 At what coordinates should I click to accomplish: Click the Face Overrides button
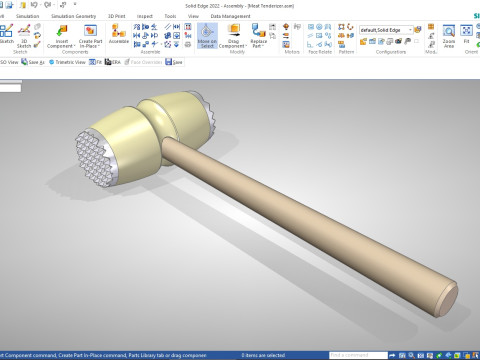pyautogui.click(x=143, y=62)
